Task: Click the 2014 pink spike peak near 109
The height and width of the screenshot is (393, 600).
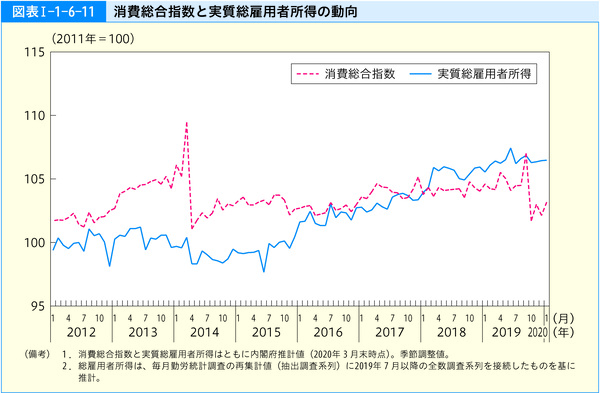Action: tap(186, 122)
